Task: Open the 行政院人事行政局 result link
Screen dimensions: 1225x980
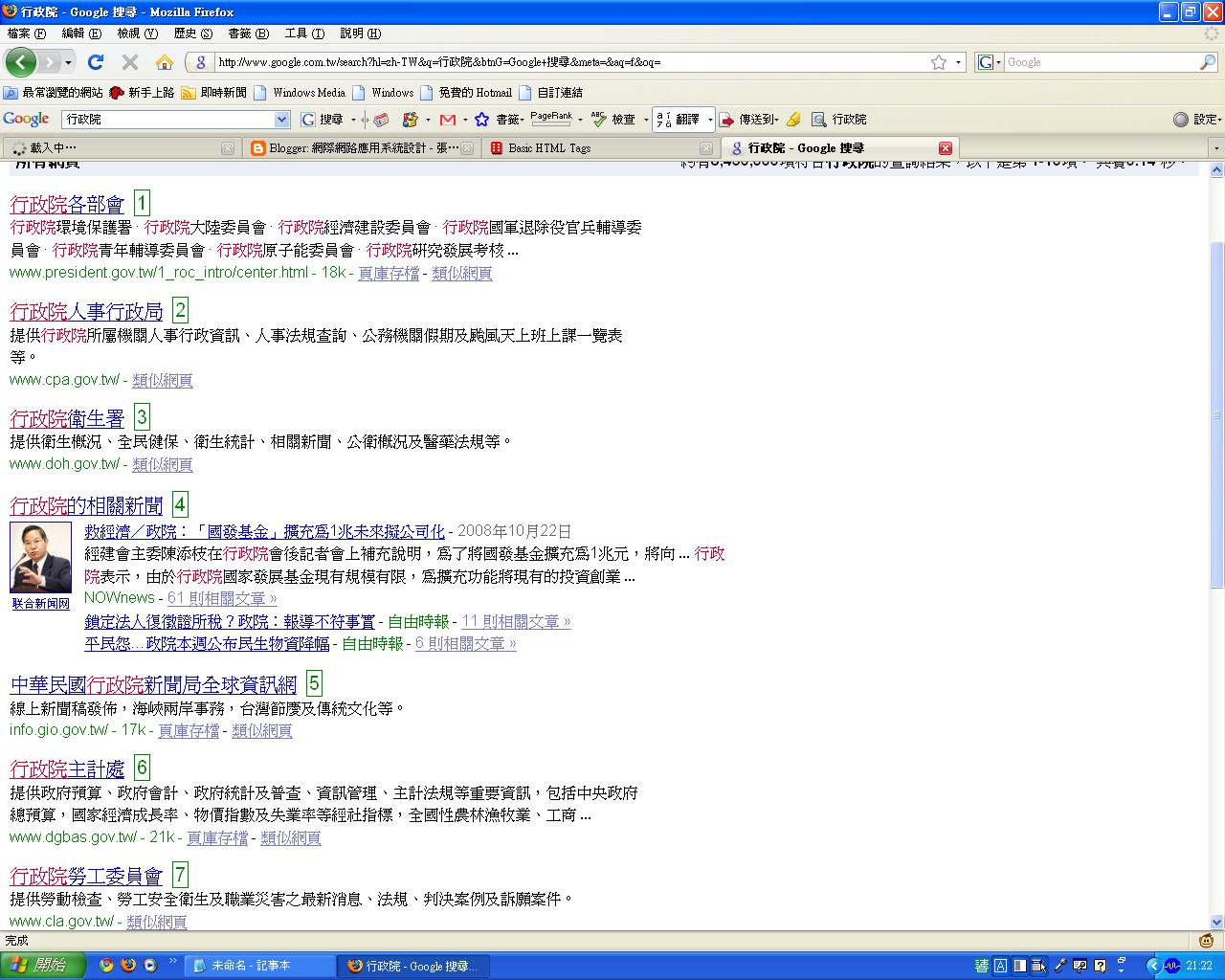Action: (86, 312)
